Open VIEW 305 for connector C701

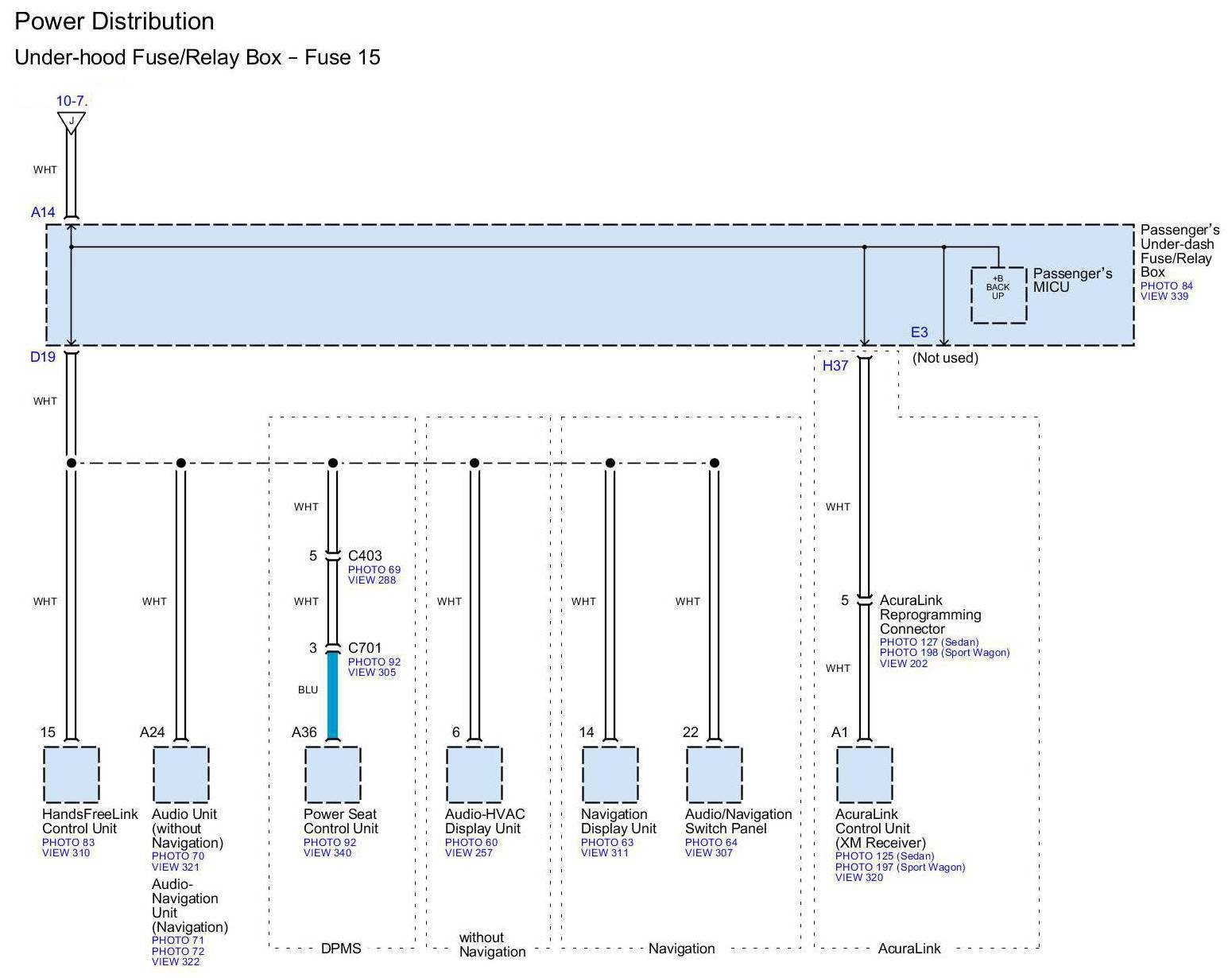coord(371,673)
